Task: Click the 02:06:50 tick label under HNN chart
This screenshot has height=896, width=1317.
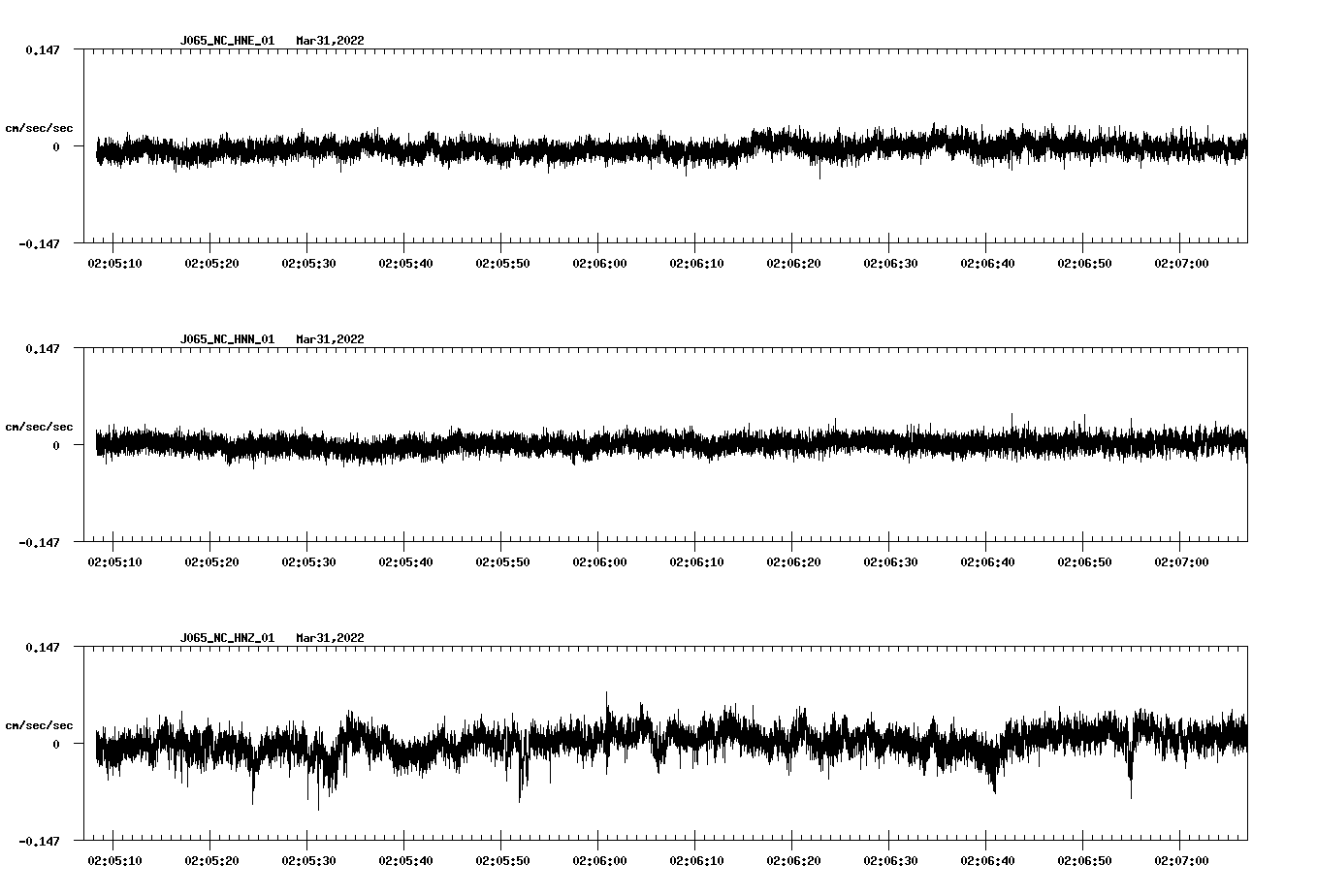Action: (1084, 562)
